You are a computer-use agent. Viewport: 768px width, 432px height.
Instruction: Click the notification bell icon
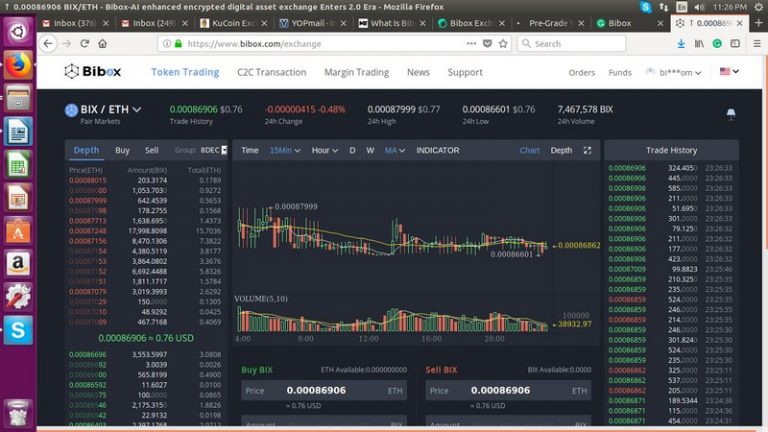pos(731,114)
